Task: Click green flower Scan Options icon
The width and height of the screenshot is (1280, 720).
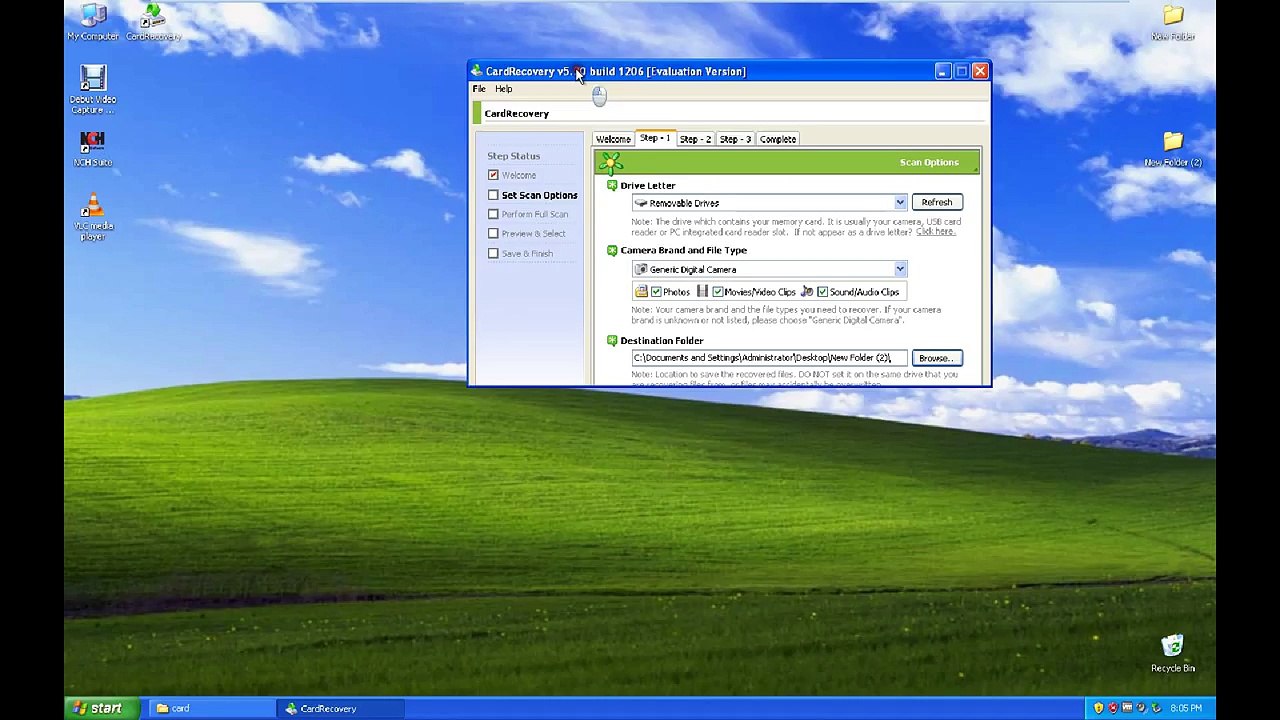Action: [x=611, y=162]
